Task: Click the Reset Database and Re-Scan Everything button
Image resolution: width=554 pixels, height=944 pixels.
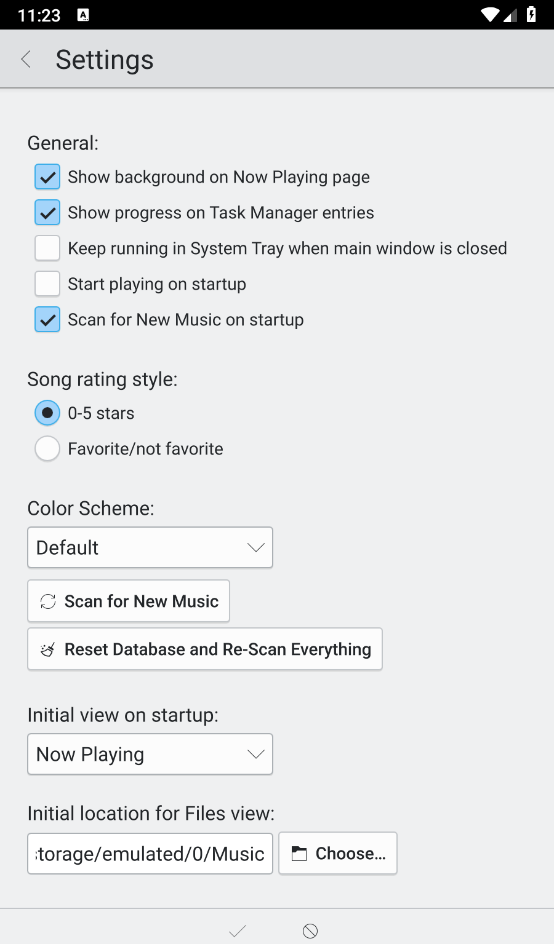Action: coord(205,649)
